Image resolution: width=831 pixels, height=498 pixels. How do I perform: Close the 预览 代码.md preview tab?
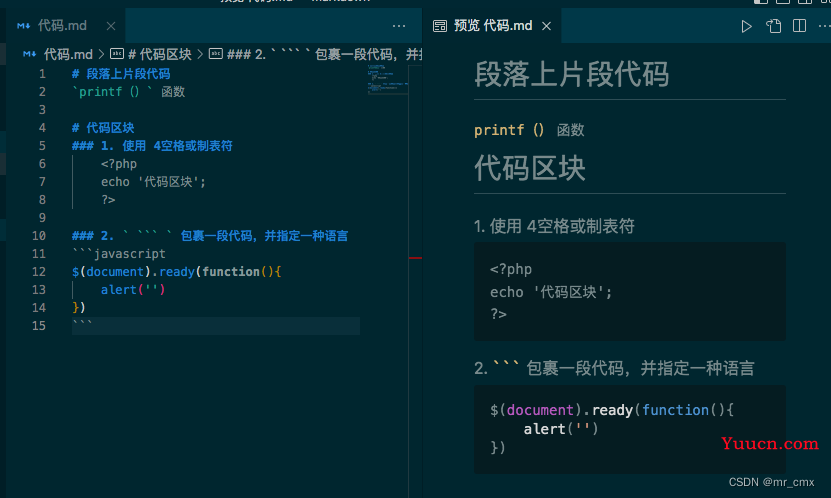tap(546, 26)
